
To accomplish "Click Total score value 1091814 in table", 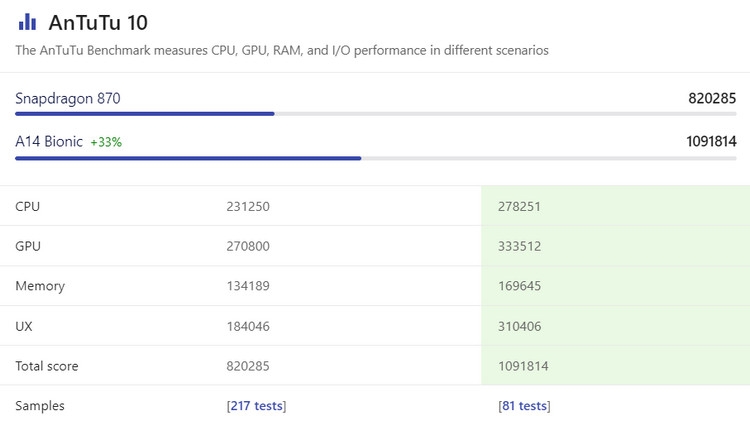I will [523, 366].
